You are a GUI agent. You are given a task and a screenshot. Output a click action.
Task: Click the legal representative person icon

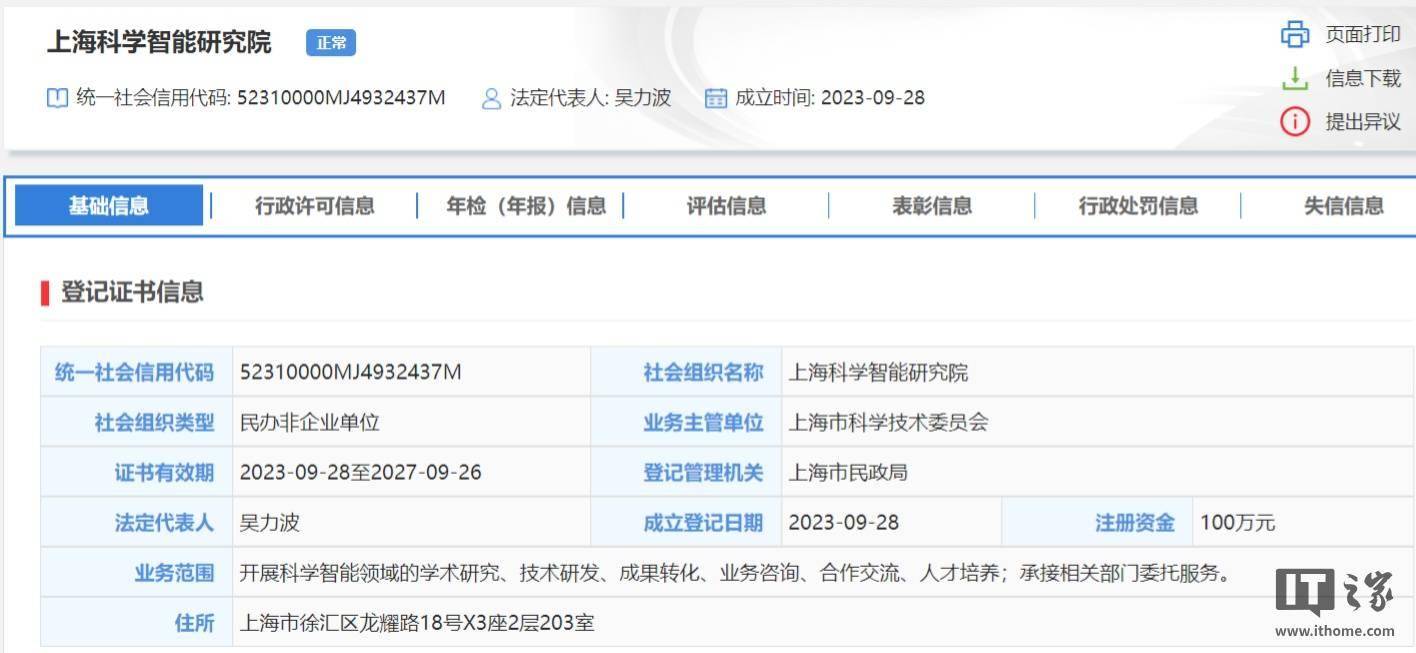[x=491, y=98]
